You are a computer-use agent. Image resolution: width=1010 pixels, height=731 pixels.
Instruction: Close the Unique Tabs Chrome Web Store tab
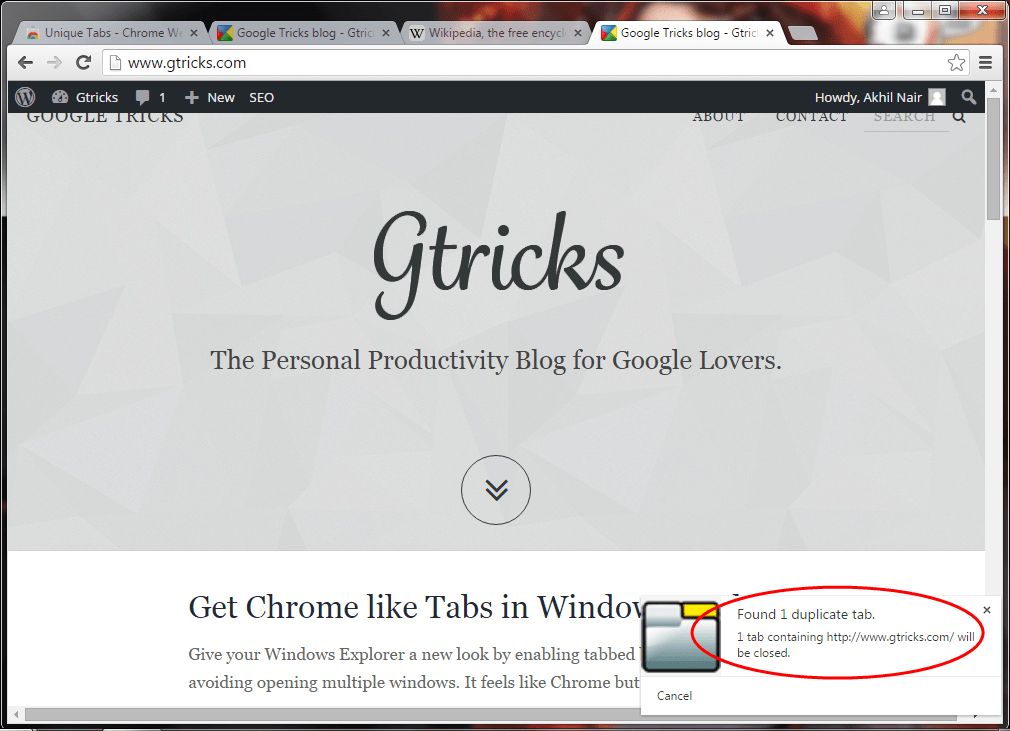point(194,33)
